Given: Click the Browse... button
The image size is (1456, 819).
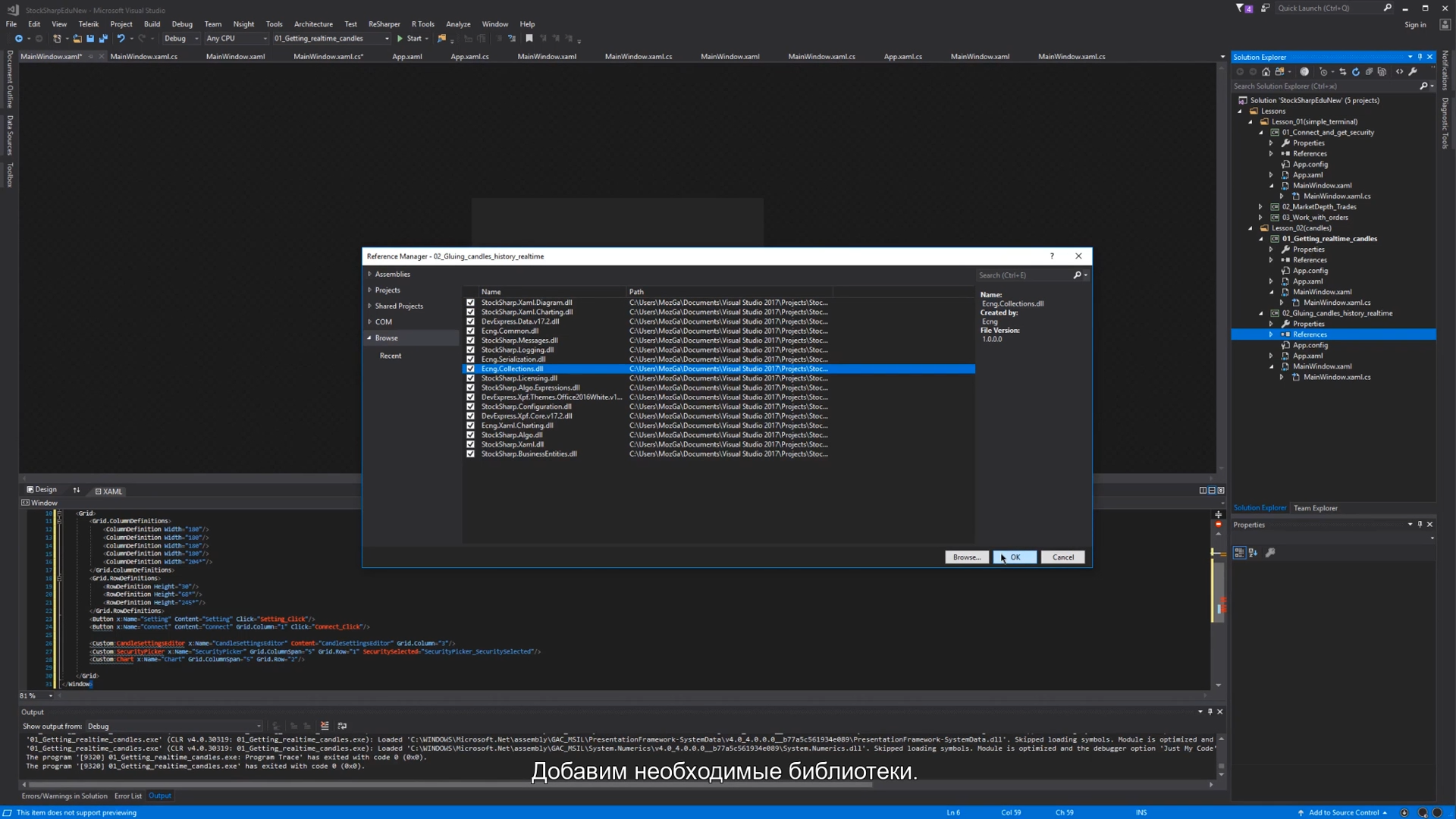Looking at the screenshot, I should tap(967, 557).
